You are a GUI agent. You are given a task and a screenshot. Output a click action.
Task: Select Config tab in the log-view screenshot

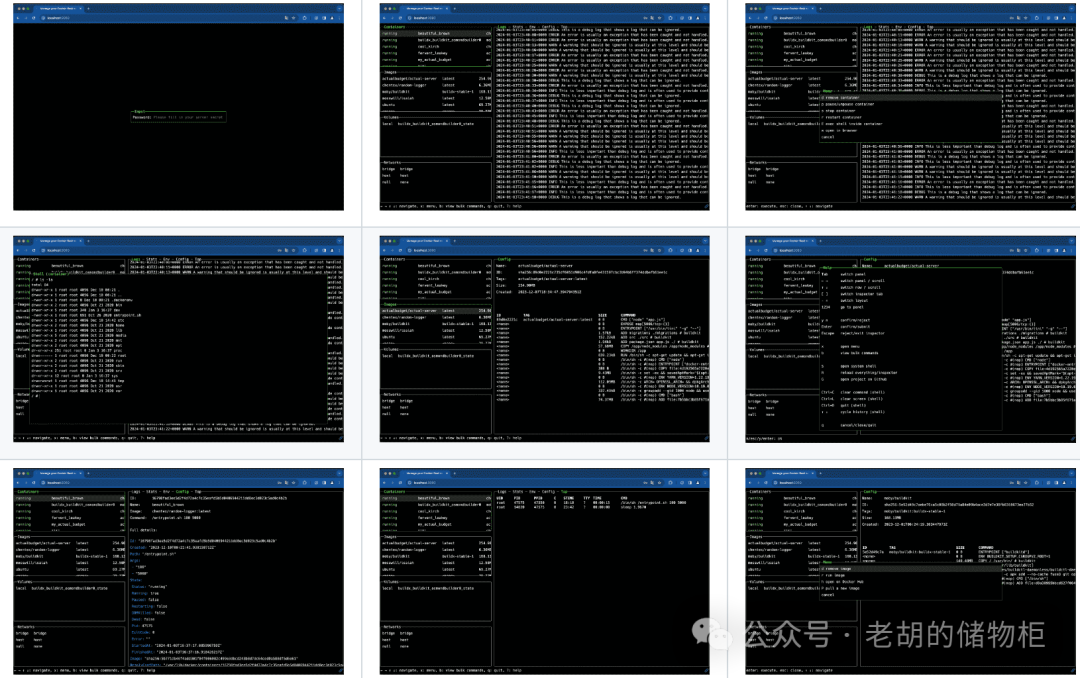coord(548,27)
